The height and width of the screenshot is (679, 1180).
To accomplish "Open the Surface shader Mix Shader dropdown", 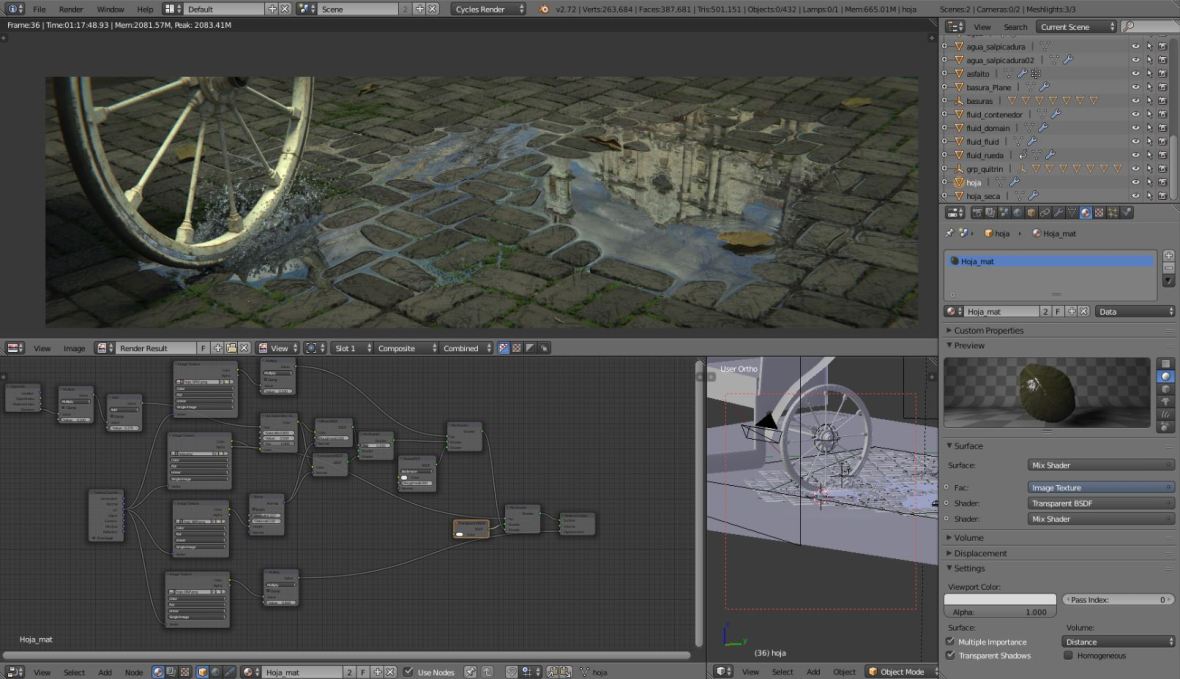I will click(1101, 466).
